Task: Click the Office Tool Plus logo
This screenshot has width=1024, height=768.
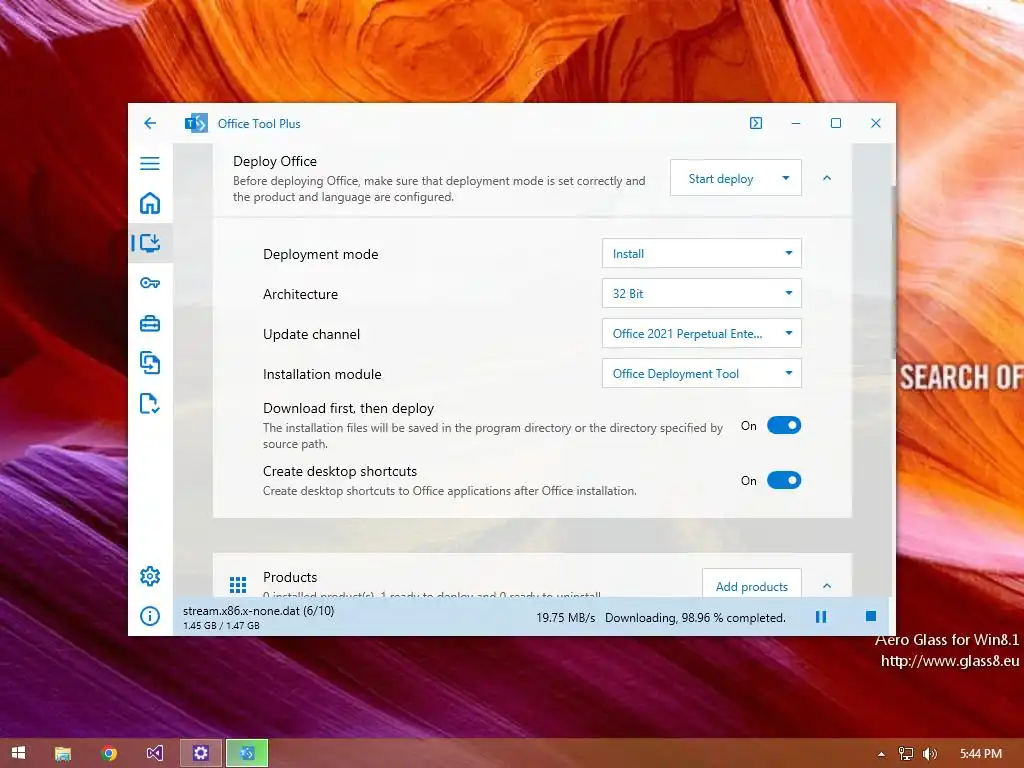Action: (196, 123)
